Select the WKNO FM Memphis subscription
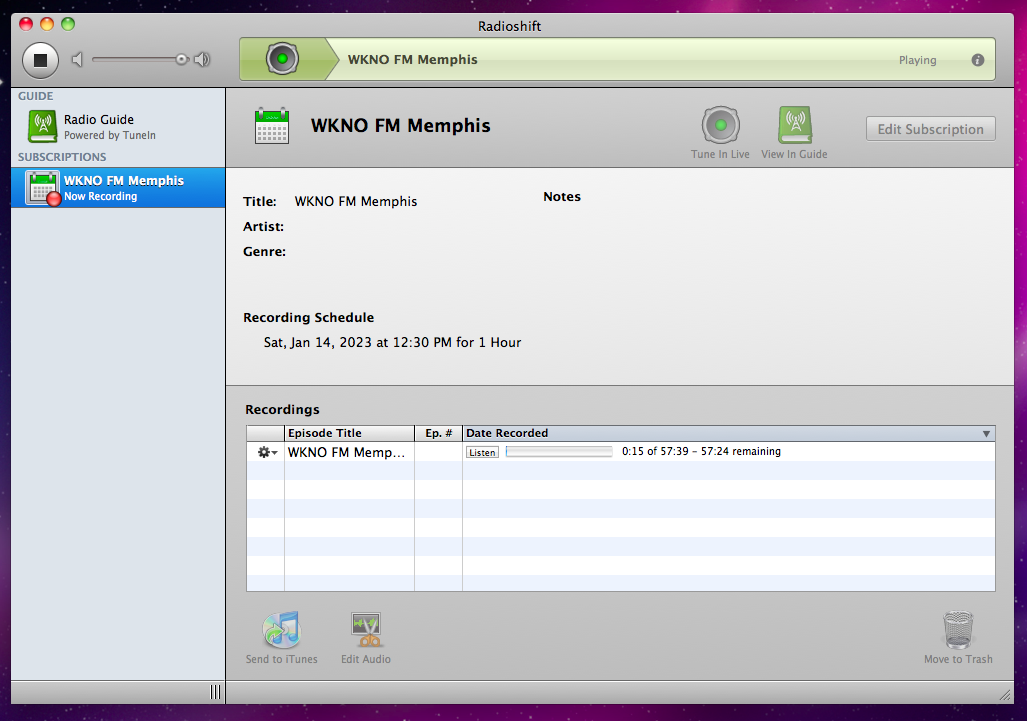This screenshot has width=1027, height=721. tap(118, 188)
